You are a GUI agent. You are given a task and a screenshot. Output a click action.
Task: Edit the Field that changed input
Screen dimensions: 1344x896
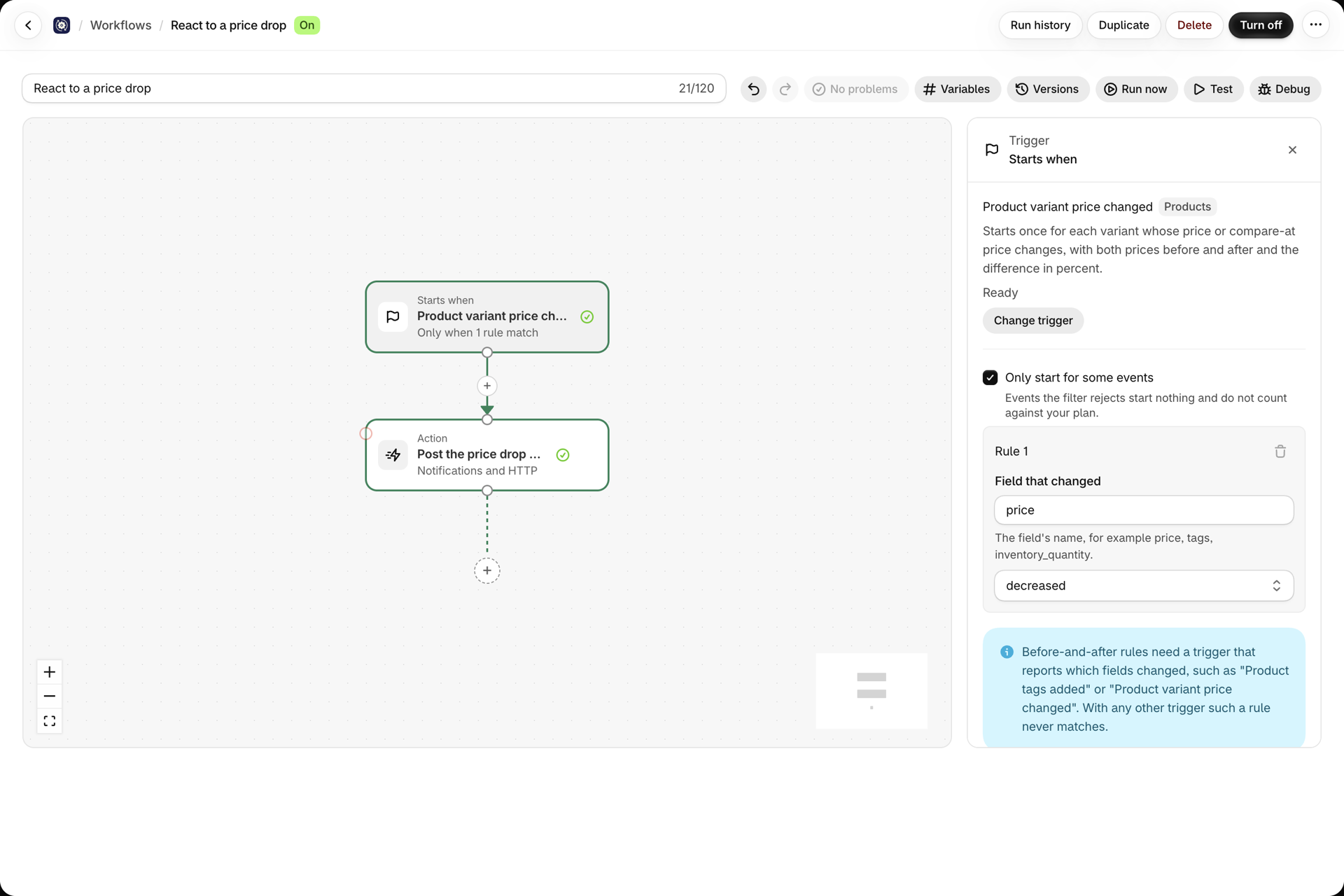[x=1144, y=510]
